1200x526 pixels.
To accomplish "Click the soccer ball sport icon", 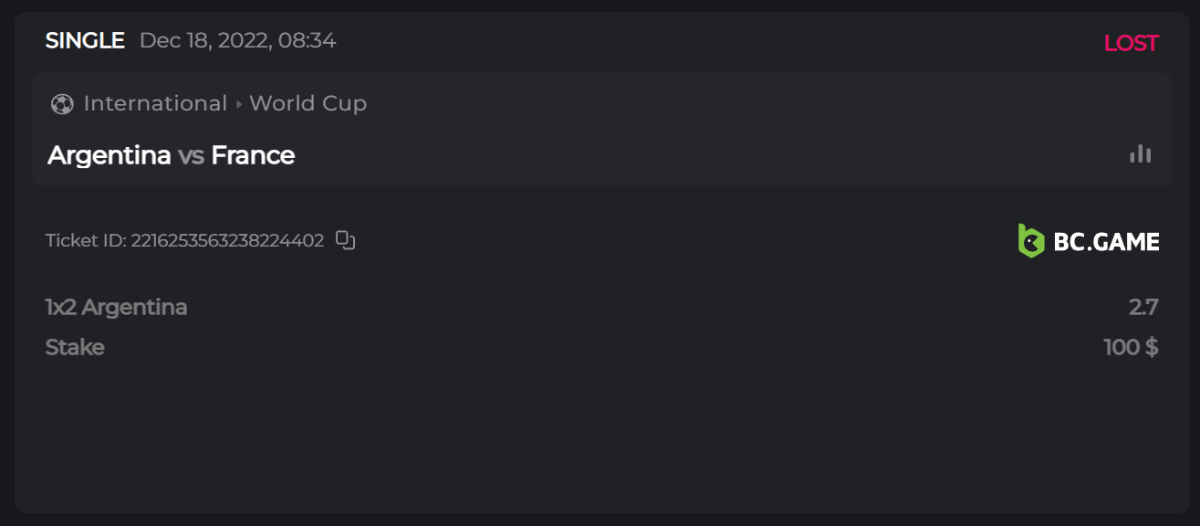I will (62, 104).
